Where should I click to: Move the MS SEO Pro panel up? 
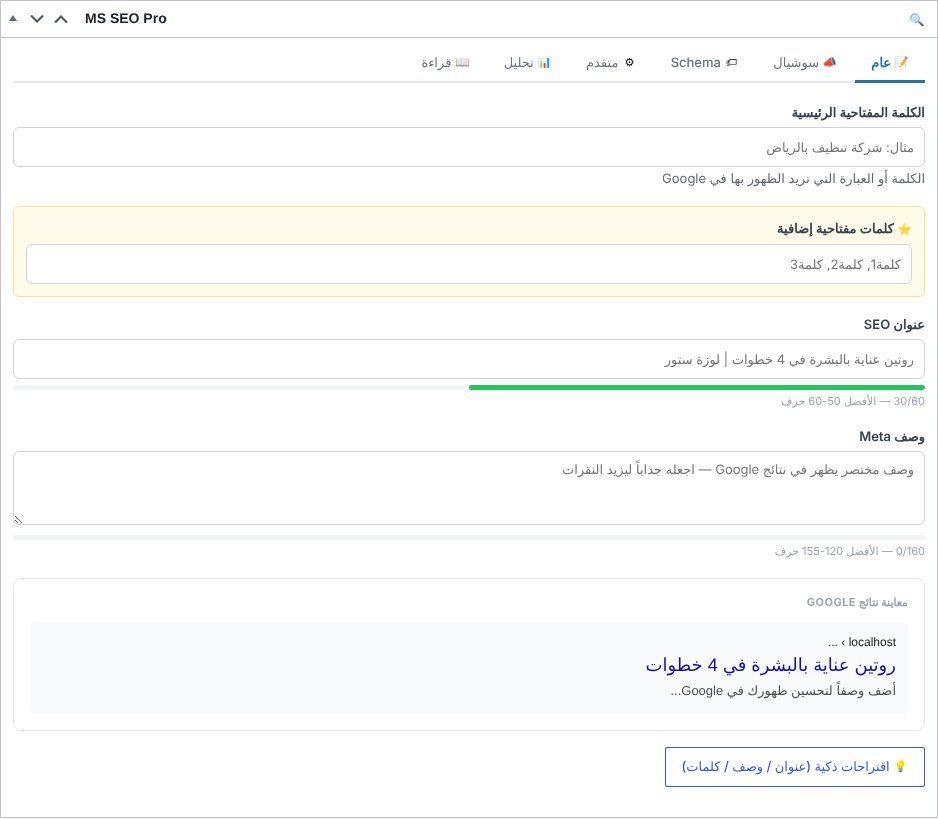click(61, 19)
